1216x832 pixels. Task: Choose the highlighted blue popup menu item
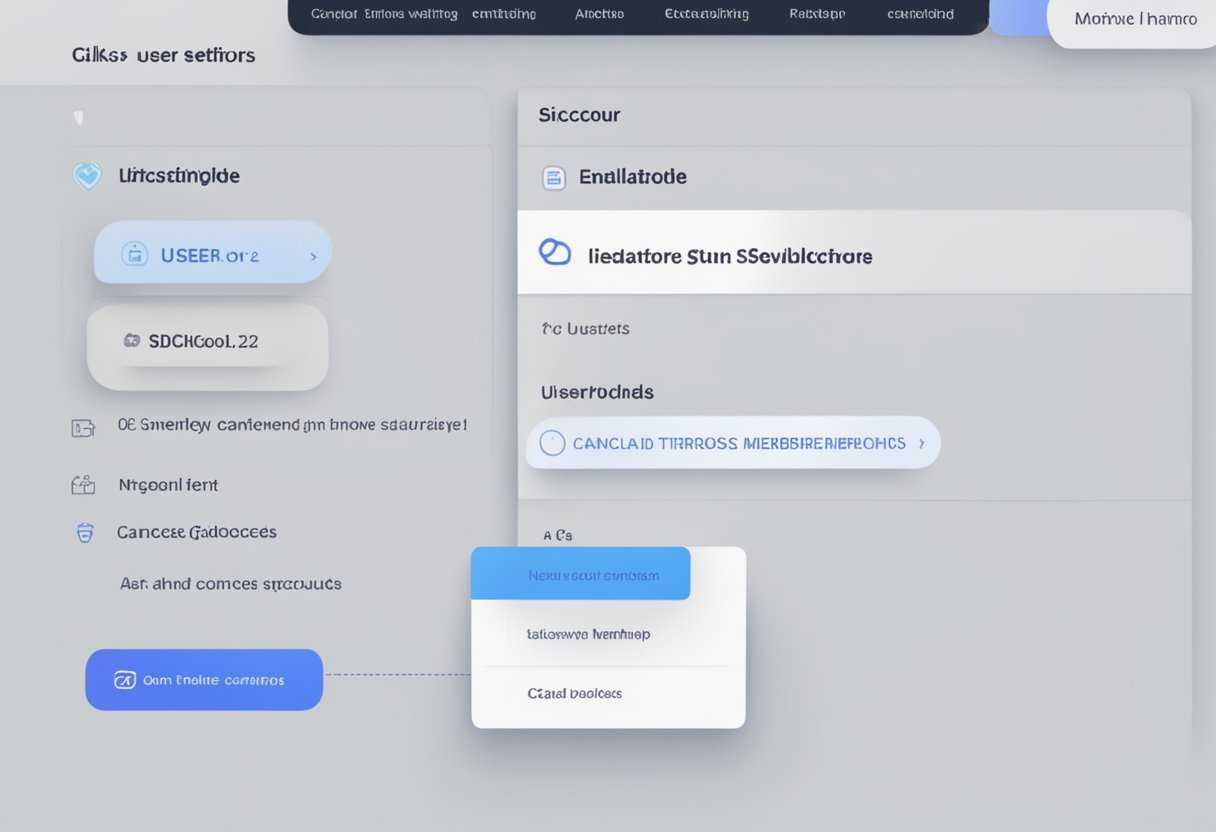pos(581,575)
